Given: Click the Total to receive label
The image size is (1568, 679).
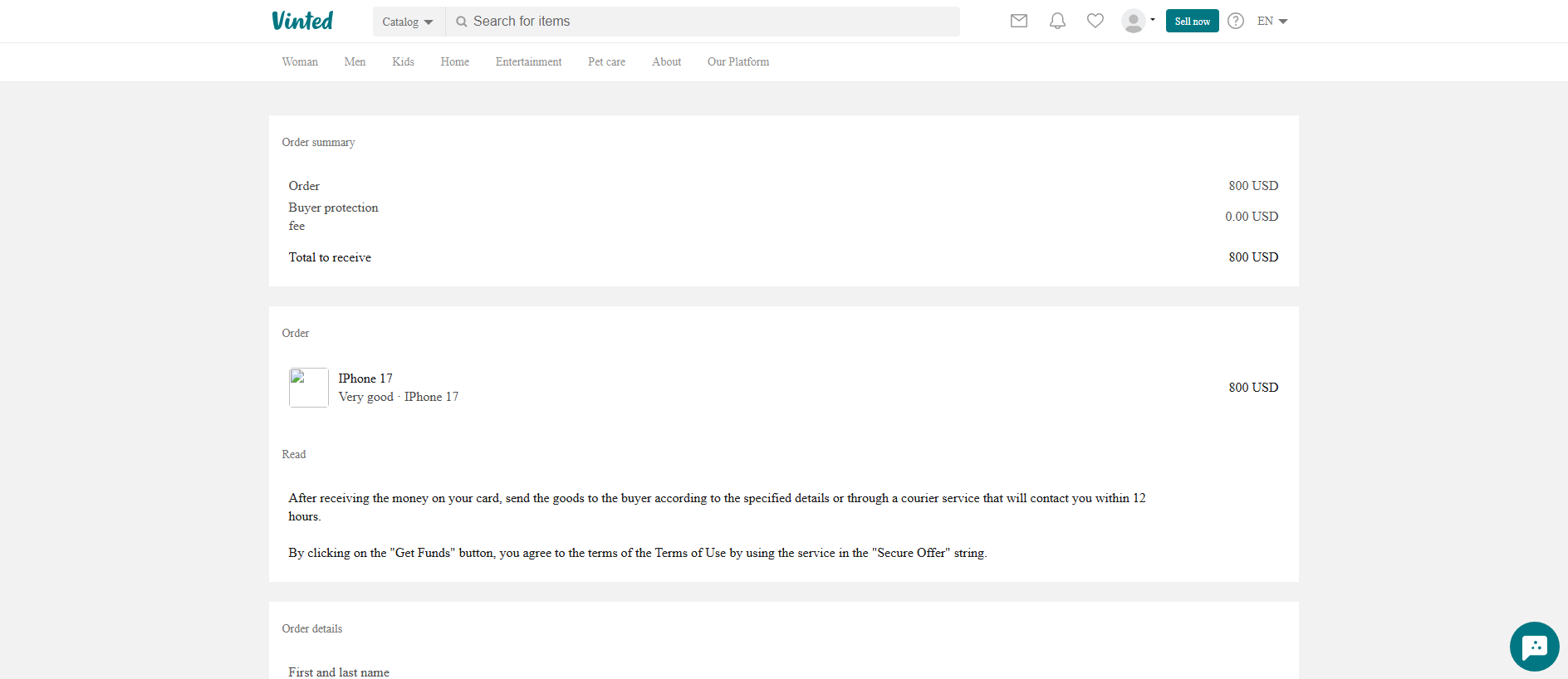Looking at the screenshot, I should [x=330, y=257].
